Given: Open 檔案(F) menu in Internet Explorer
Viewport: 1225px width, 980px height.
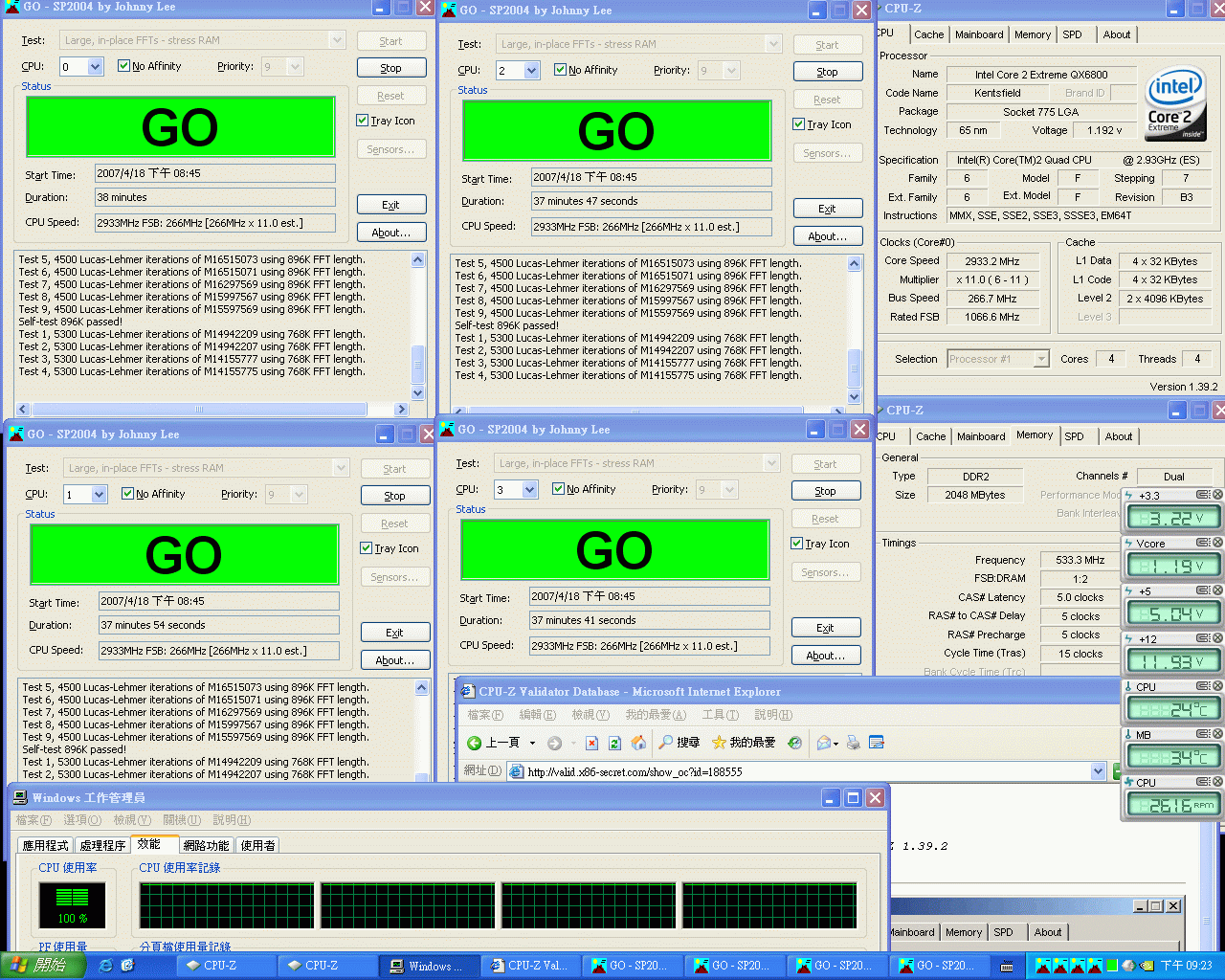Looking at the screenshot, I should tap(485, 715).
